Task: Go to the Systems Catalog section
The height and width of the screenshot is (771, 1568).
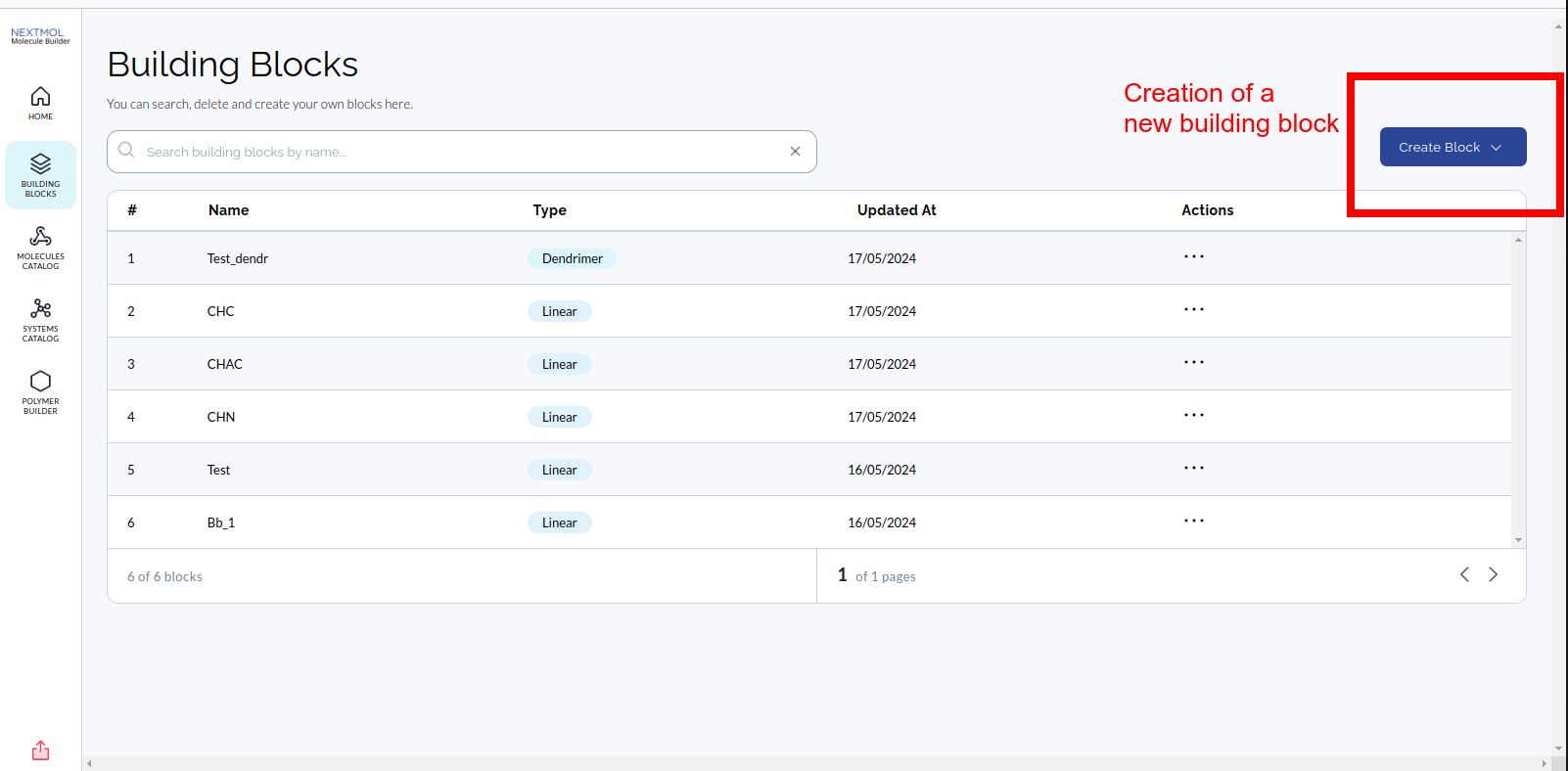Action: [x=40, y=319]
